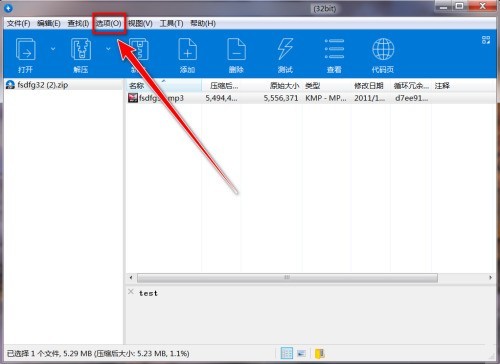Click the 2011/1... modified date cell
The image size is (500, 364).
[369, 98]
